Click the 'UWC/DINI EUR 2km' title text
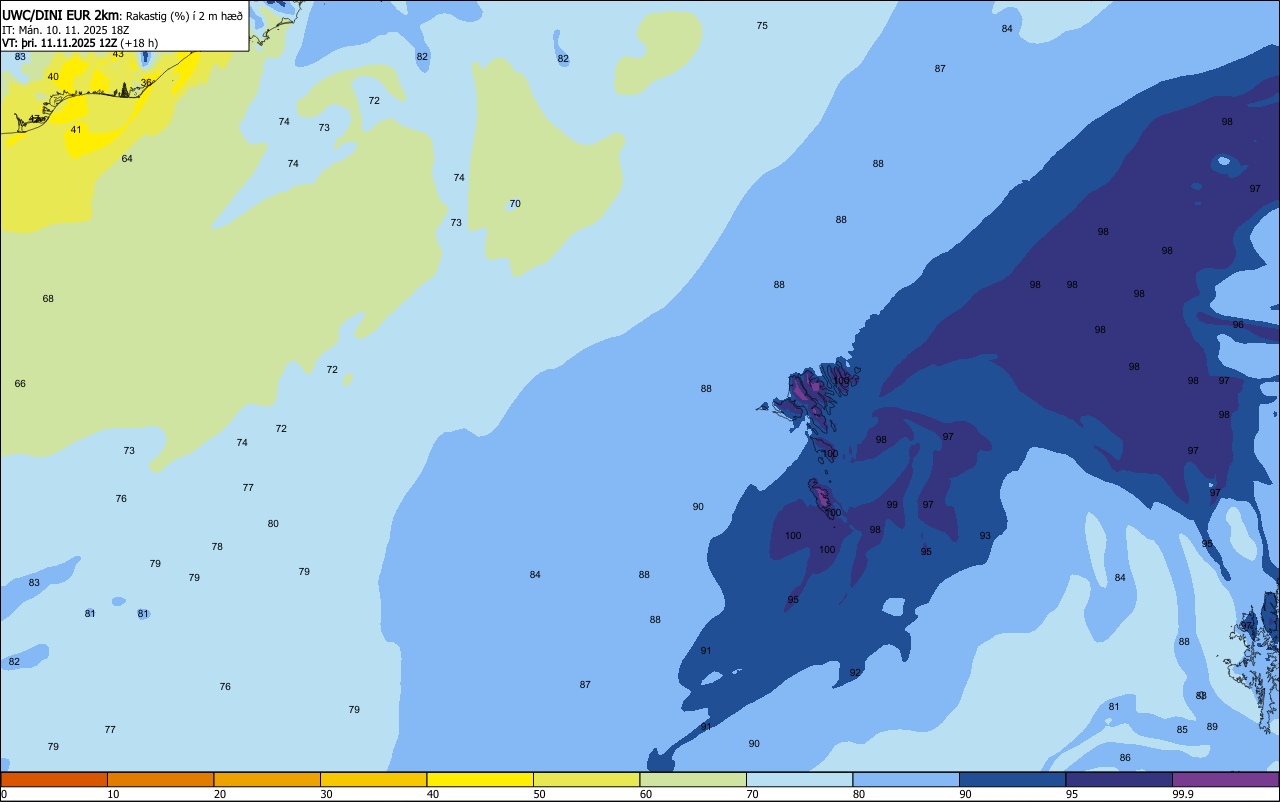The image size is (1280, 802). tap(61, 15)
